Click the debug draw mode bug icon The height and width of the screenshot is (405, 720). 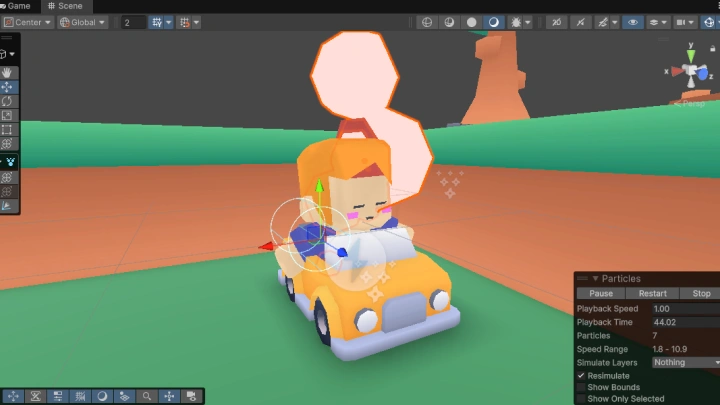tap(516, 22)
